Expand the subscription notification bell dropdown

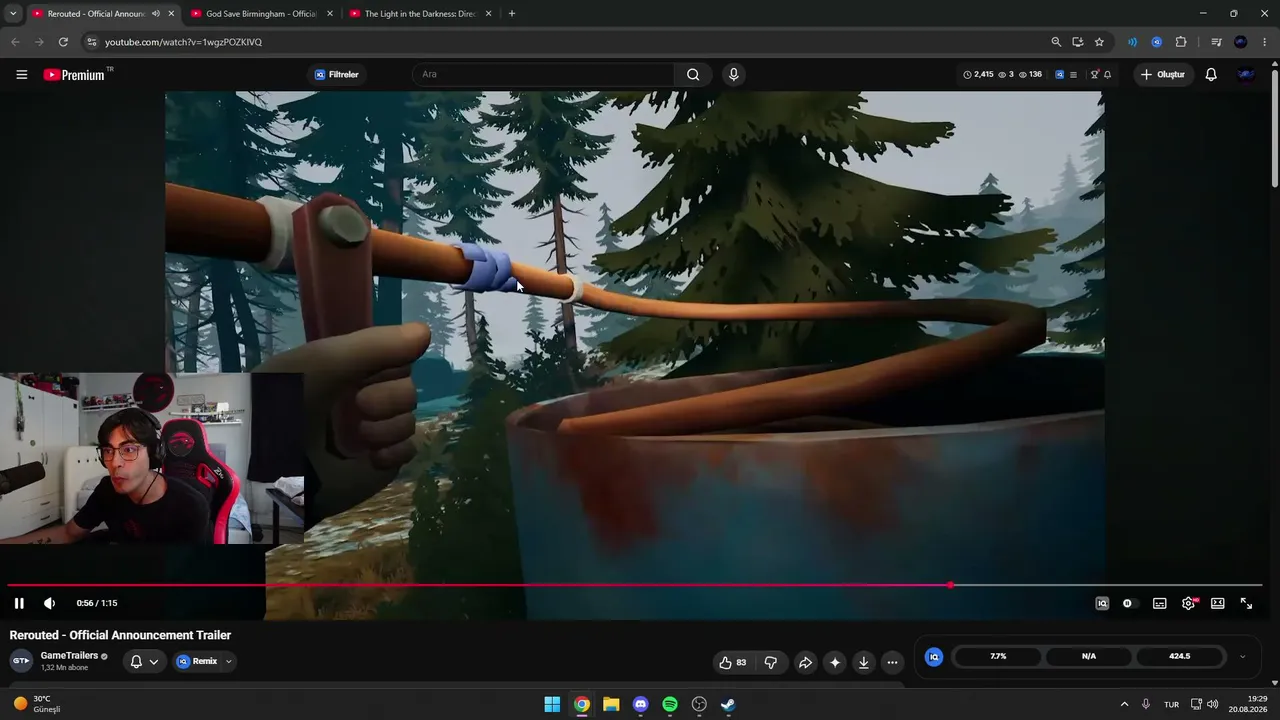pos(144,661)
